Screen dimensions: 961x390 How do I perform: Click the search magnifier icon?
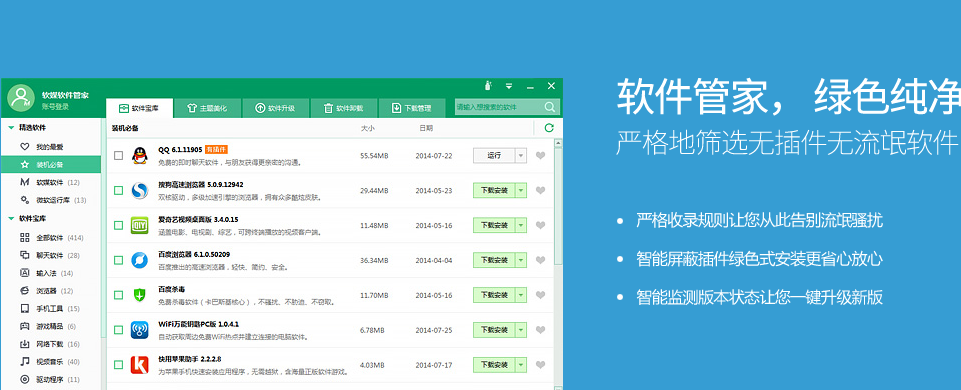[x=550, y=107]
